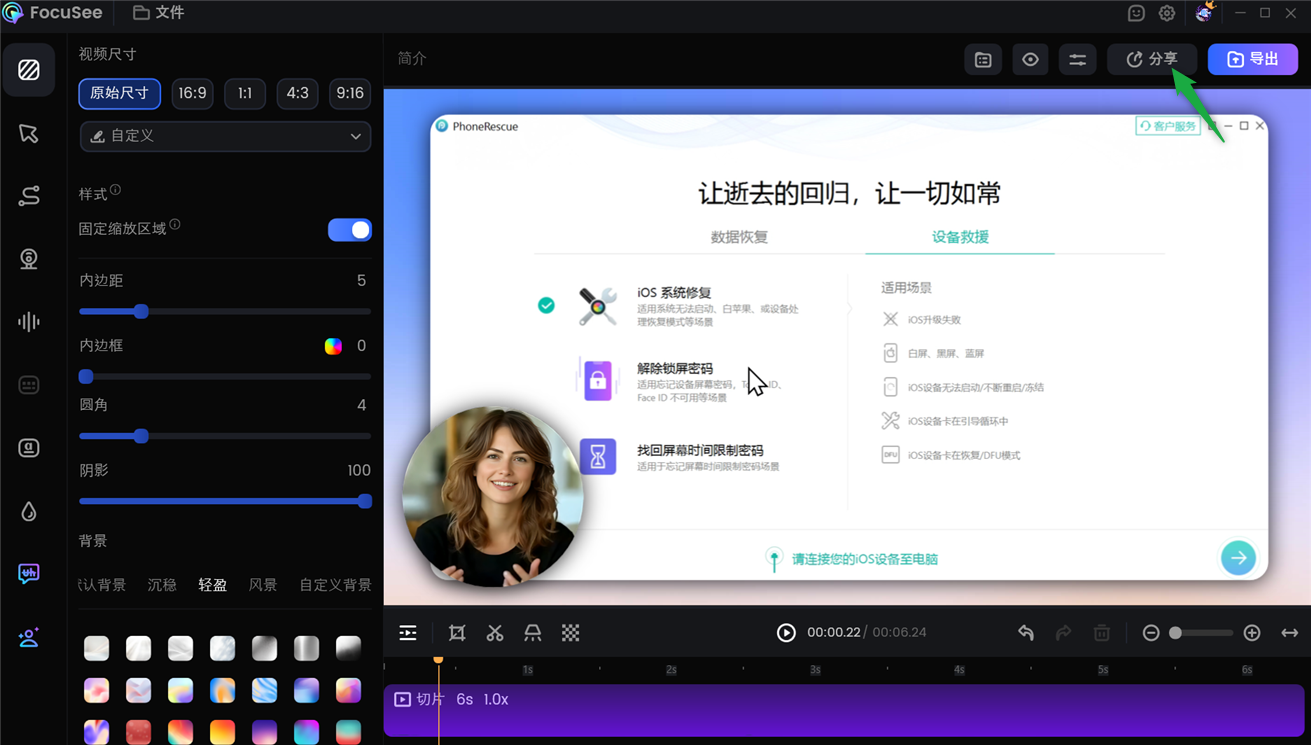Select the 16:9 aspect ratio
The image size is (1311, 745).
tap(192, 93)
